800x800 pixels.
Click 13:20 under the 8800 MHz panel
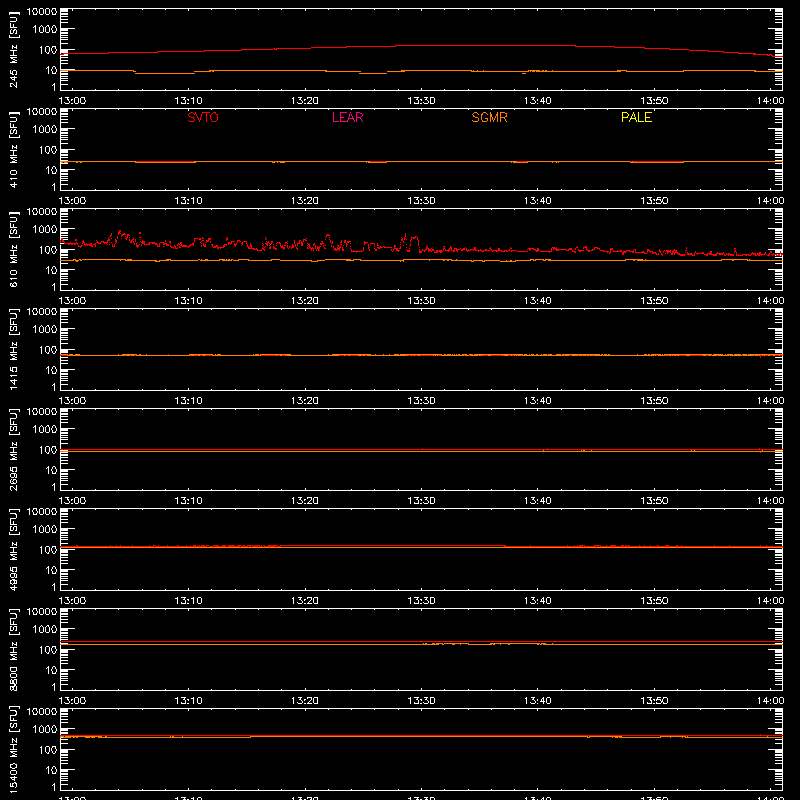pos(305,701)
